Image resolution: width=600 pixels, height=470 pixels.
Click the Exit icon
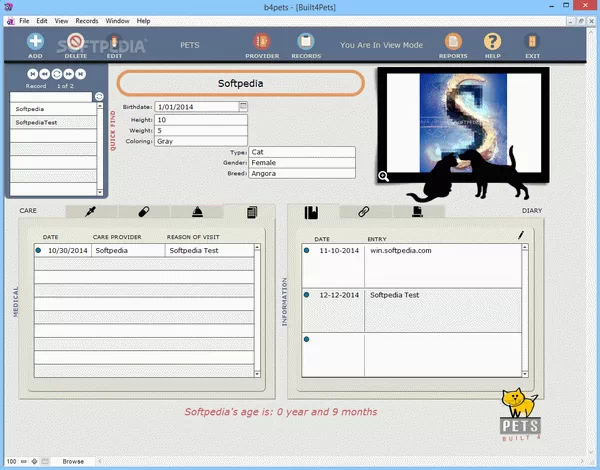pos(532,42)
